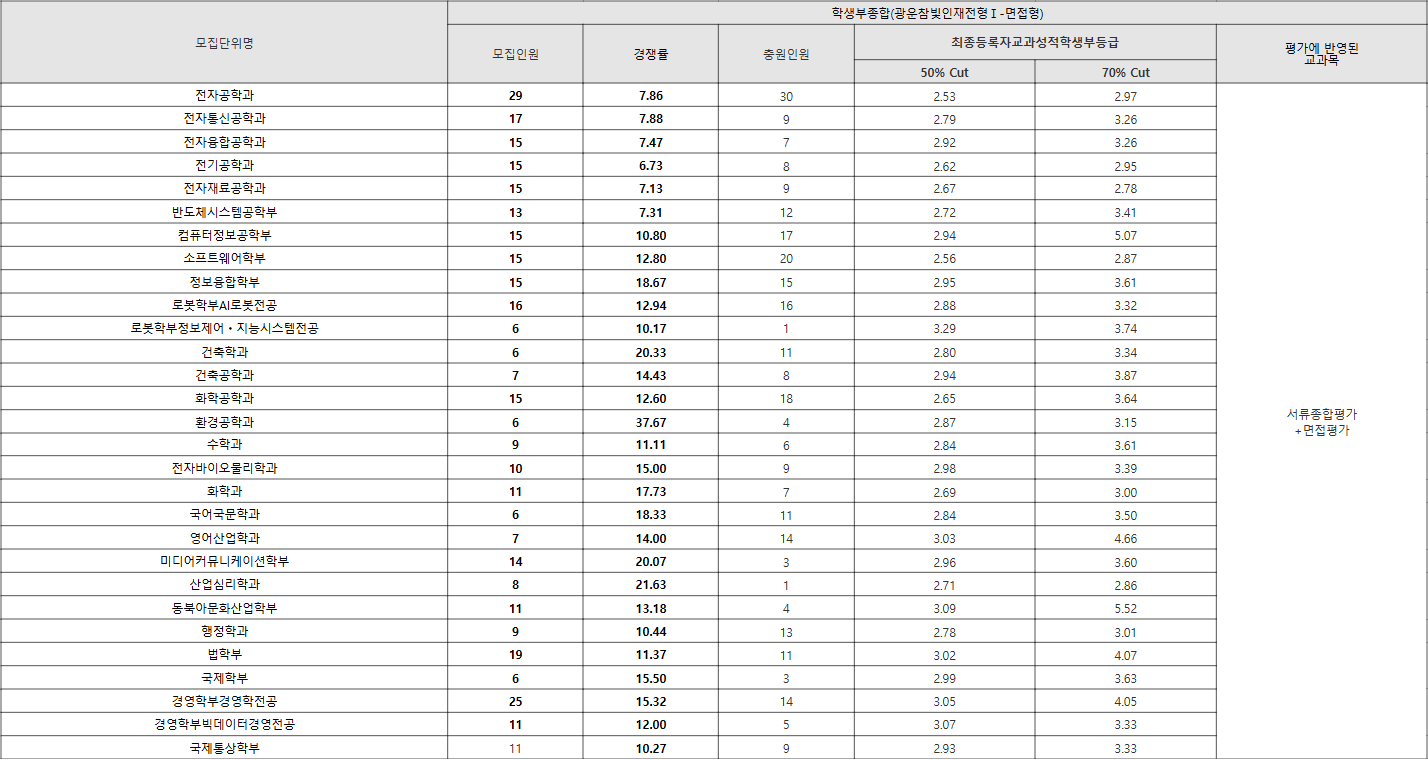Click the 모집인원 column header

515,54
